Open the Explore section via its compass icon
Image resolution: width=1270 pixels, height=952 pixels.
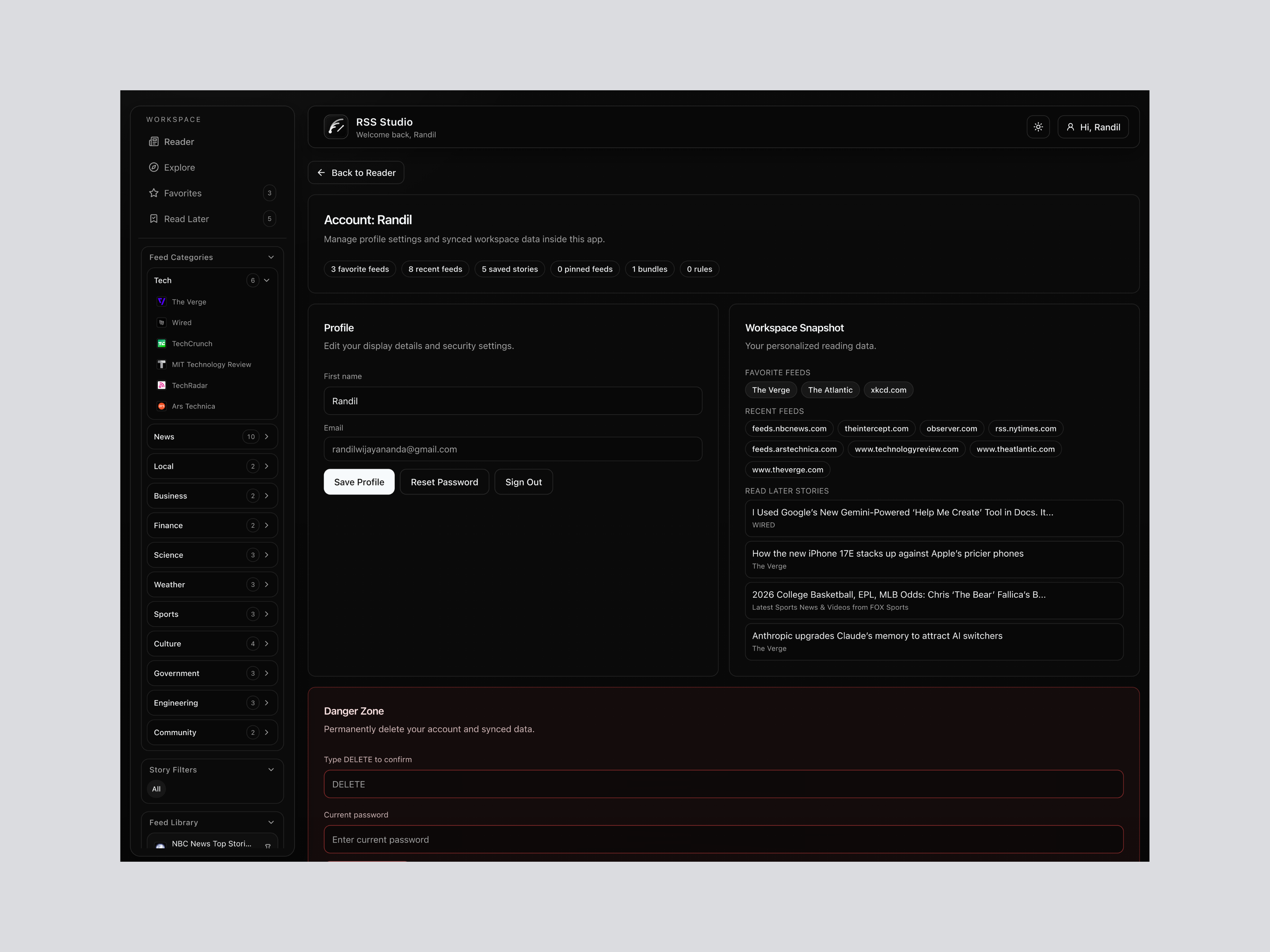154,167
